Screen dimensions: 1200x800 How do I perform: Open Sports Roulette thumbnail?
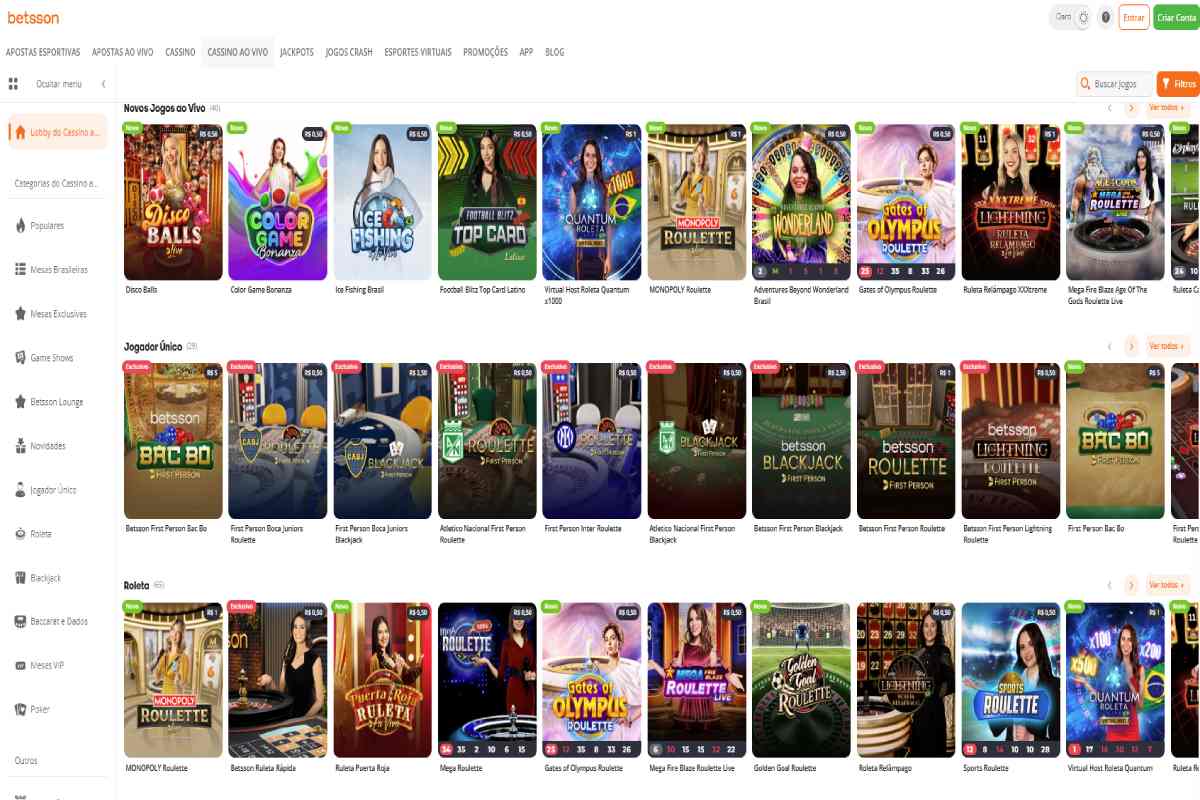pyautogui.click(x=1011, y=680)
